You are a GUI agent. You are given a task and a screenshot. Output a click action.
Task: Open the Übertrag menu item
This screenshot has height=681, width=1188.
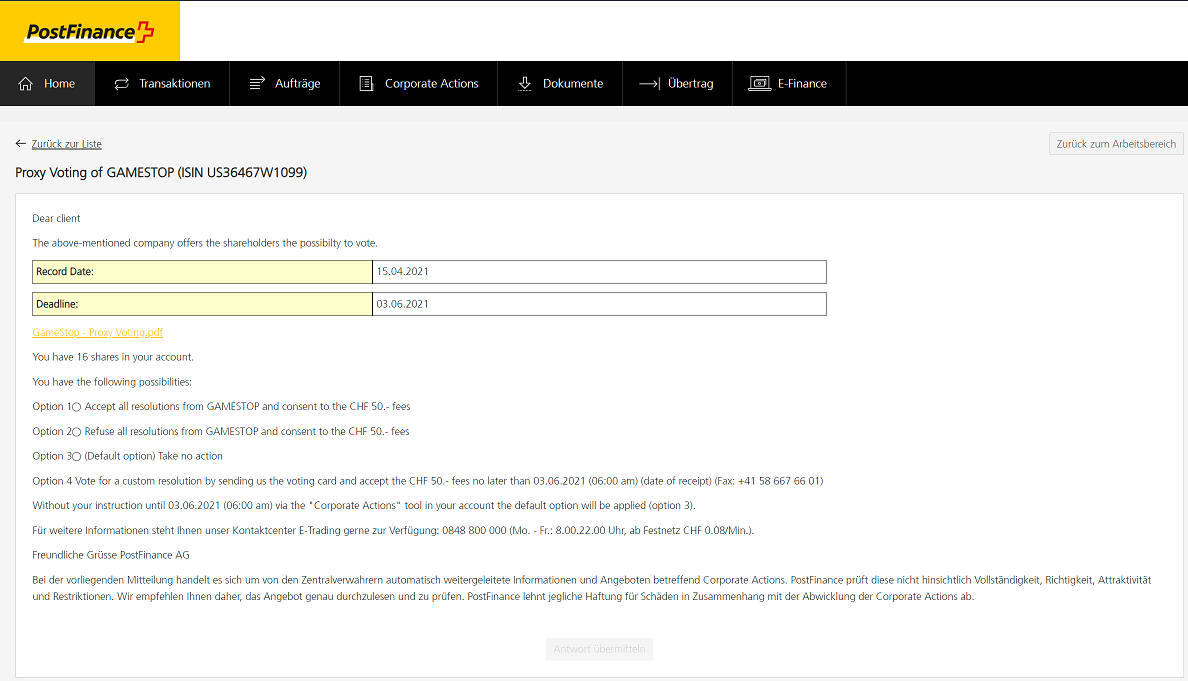point(677,83)
